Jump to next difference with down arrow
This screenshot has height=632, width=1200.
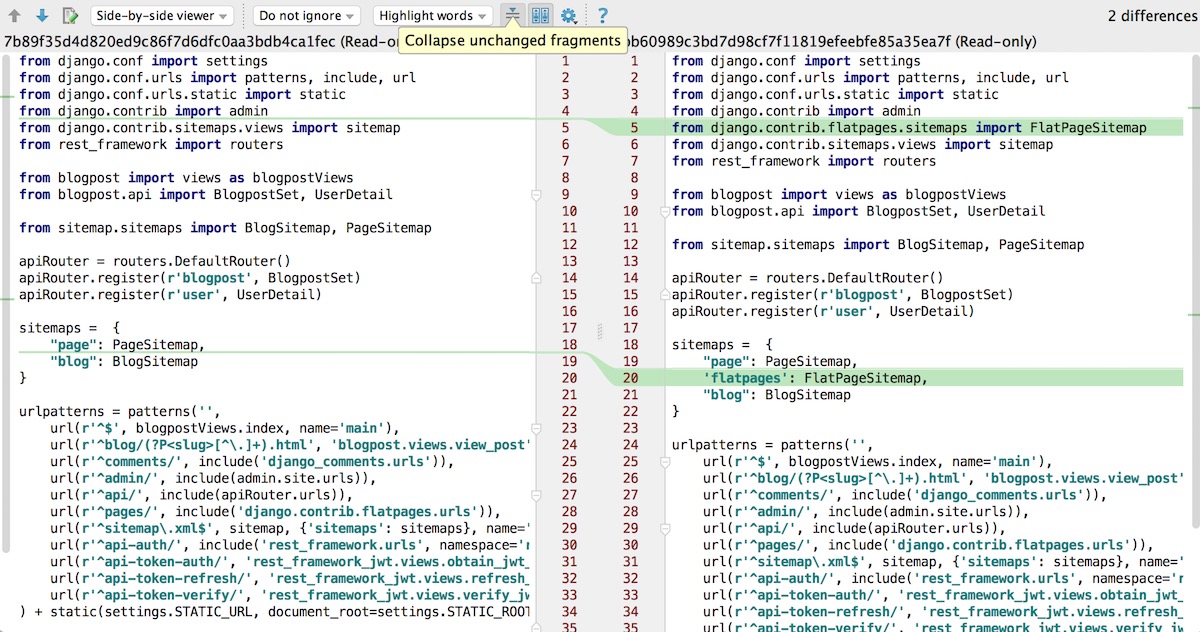(x=42, y=15)
